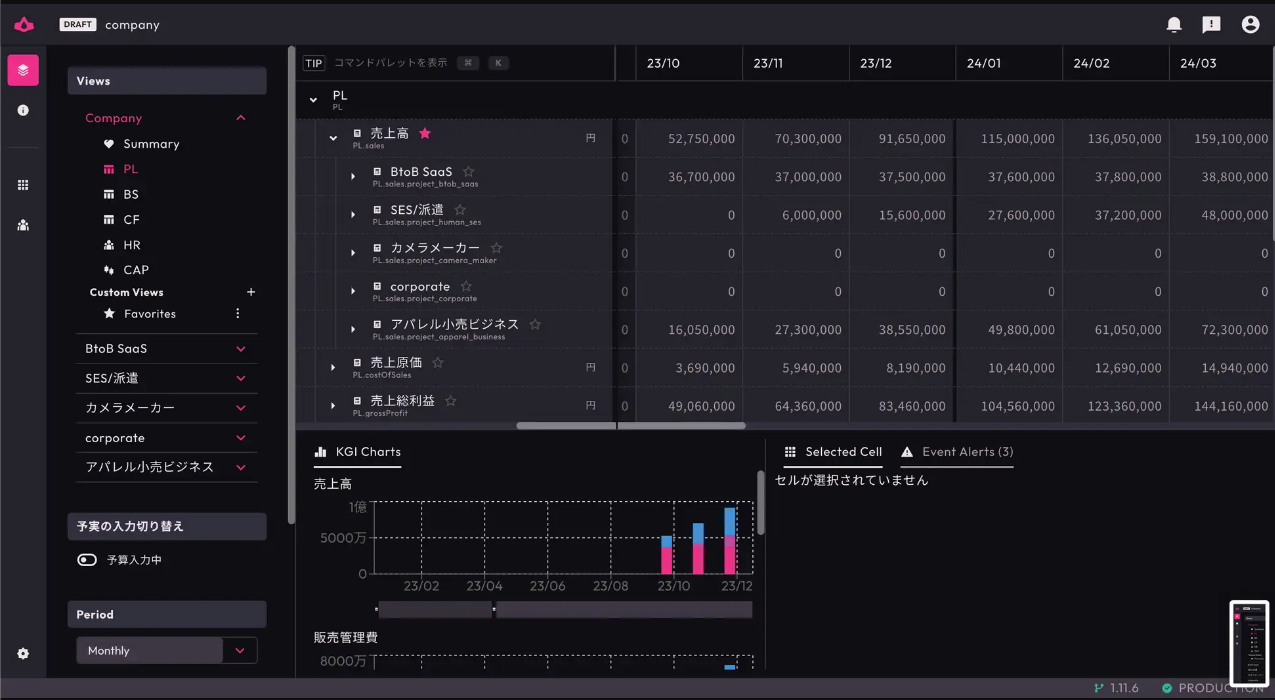Star the SES/派遣 row to favorite it
1275x700 pixels.
click(459, 209)
